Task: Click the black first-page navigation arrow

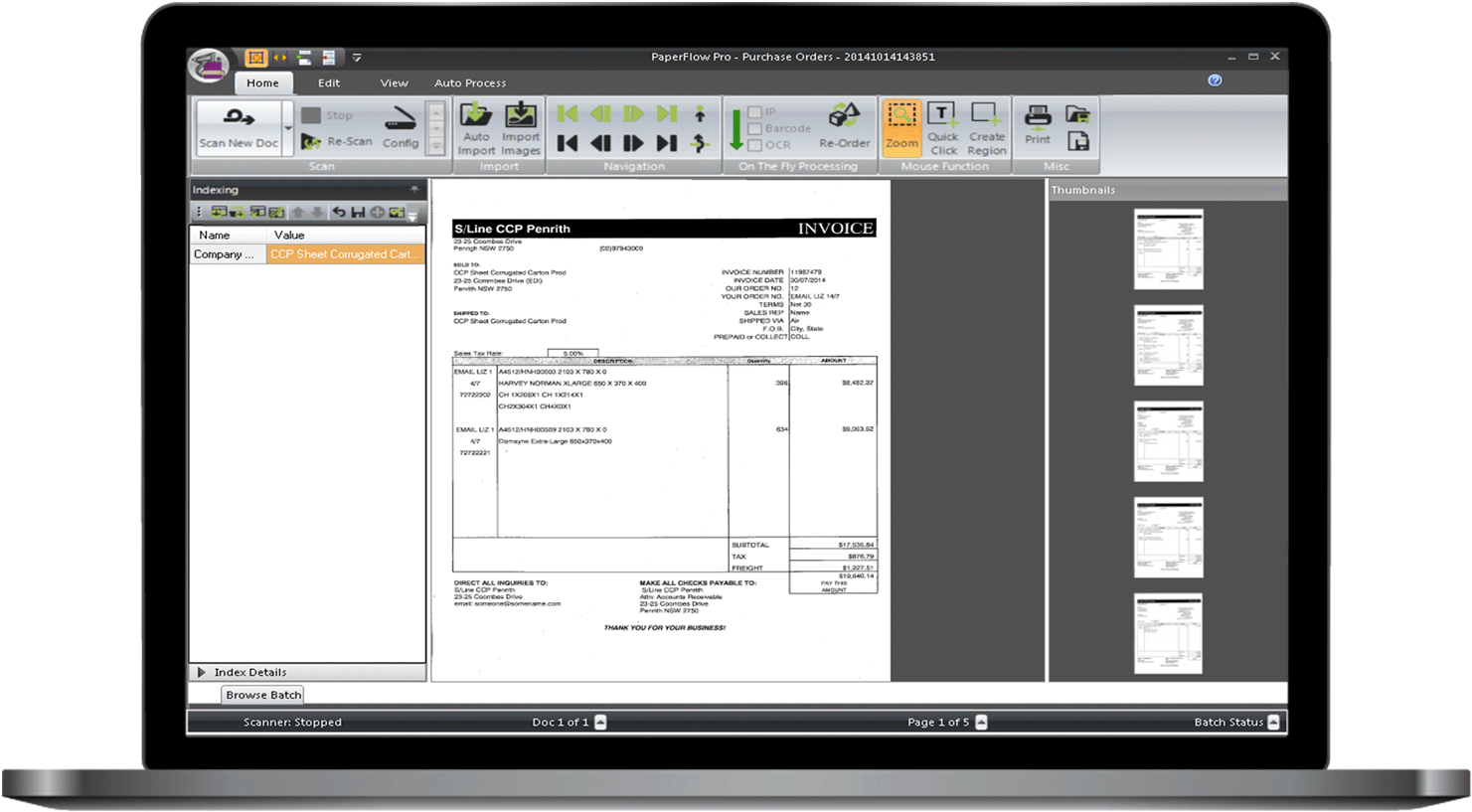Action: click(x=568, y=143)
